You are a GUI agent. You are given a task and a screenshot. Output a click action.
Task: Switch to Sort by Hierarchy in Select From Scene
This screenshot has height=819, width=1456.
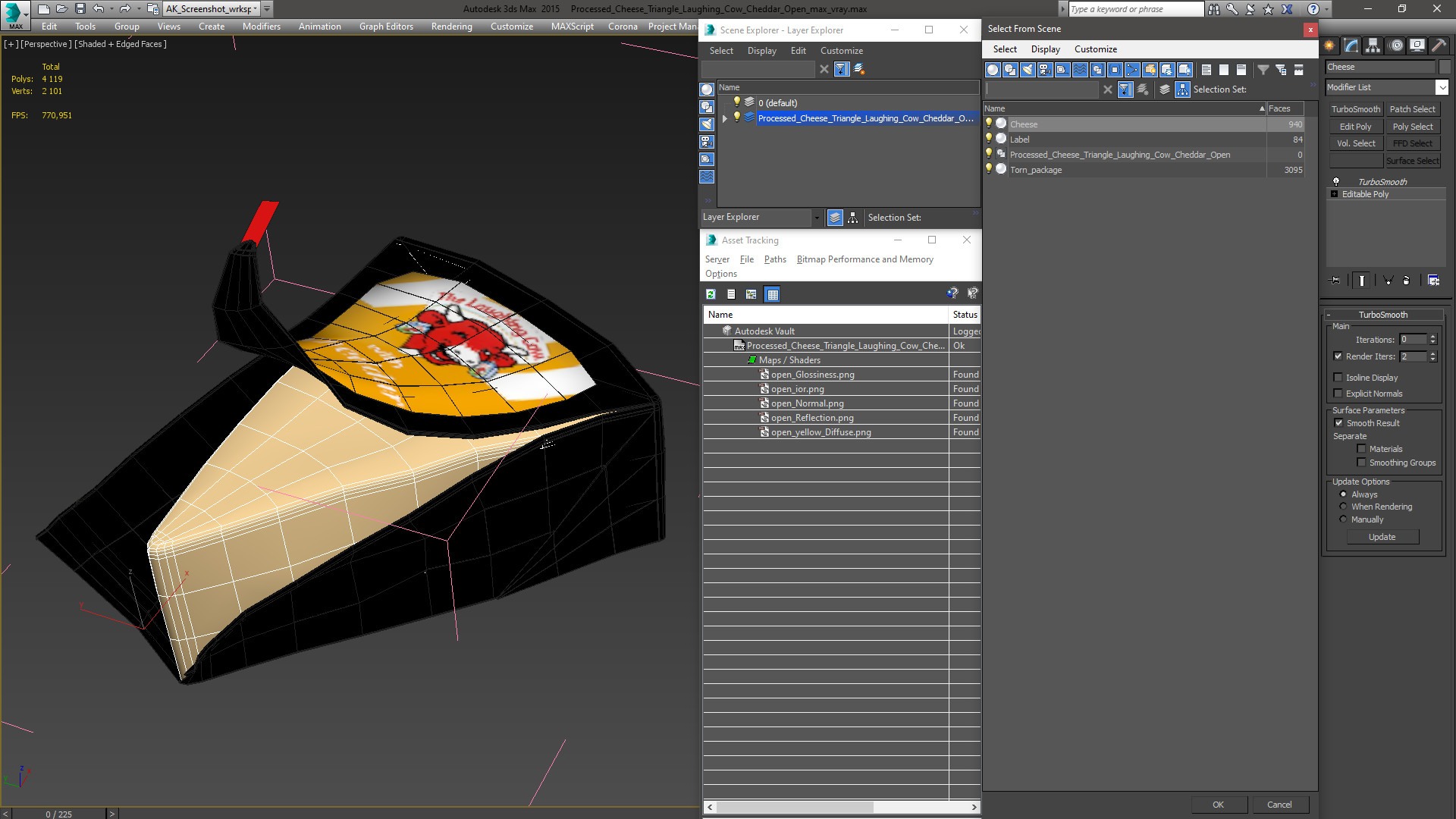(x=1183, y=89)
